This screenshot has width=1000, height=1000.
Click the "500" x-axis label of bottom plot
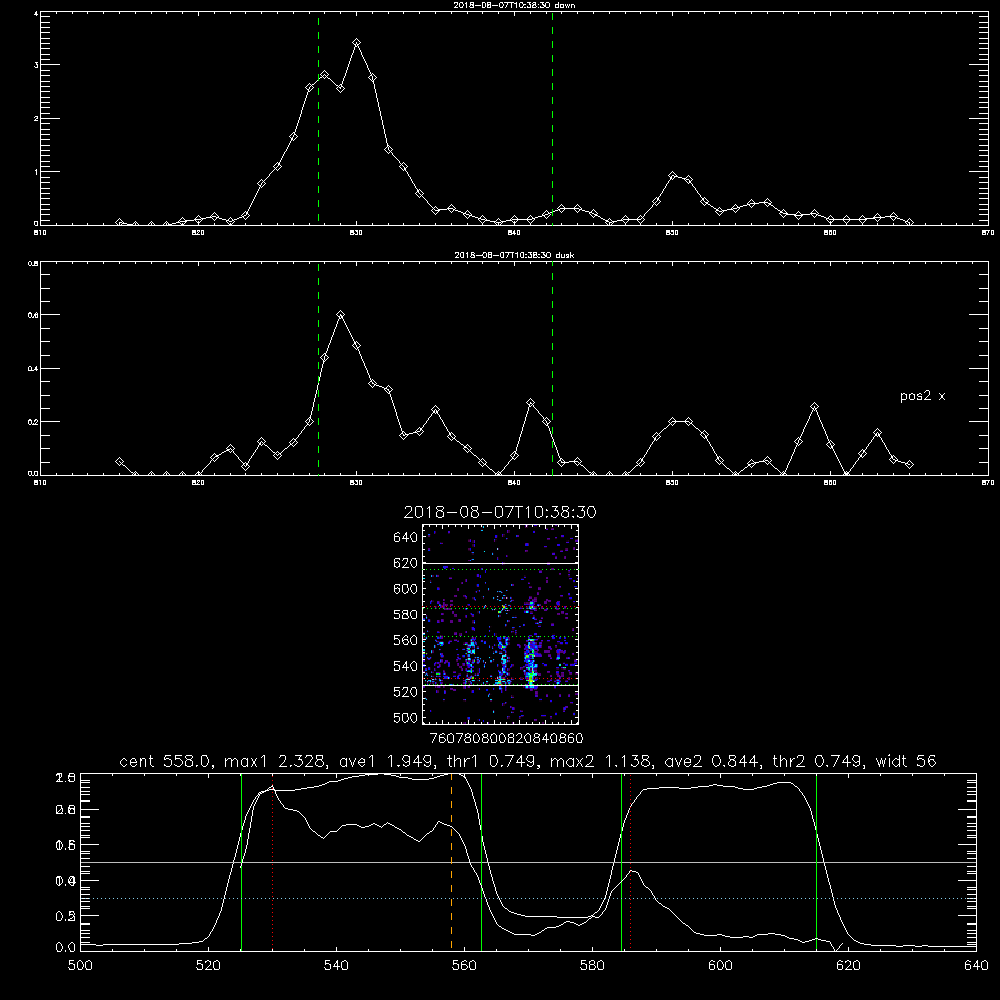point(80,966)
